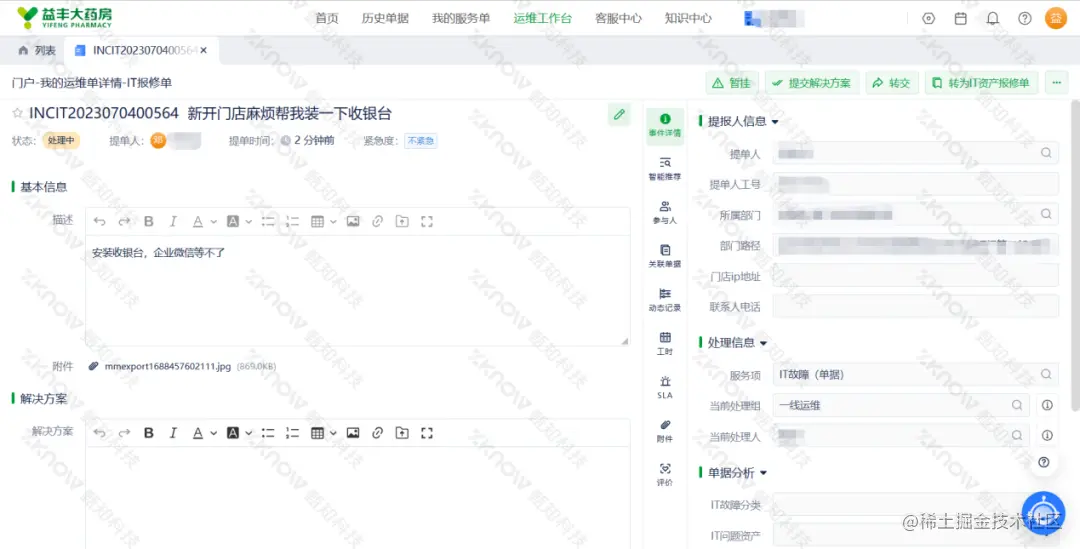Click the 联系人电话 field

click(915, 306)
